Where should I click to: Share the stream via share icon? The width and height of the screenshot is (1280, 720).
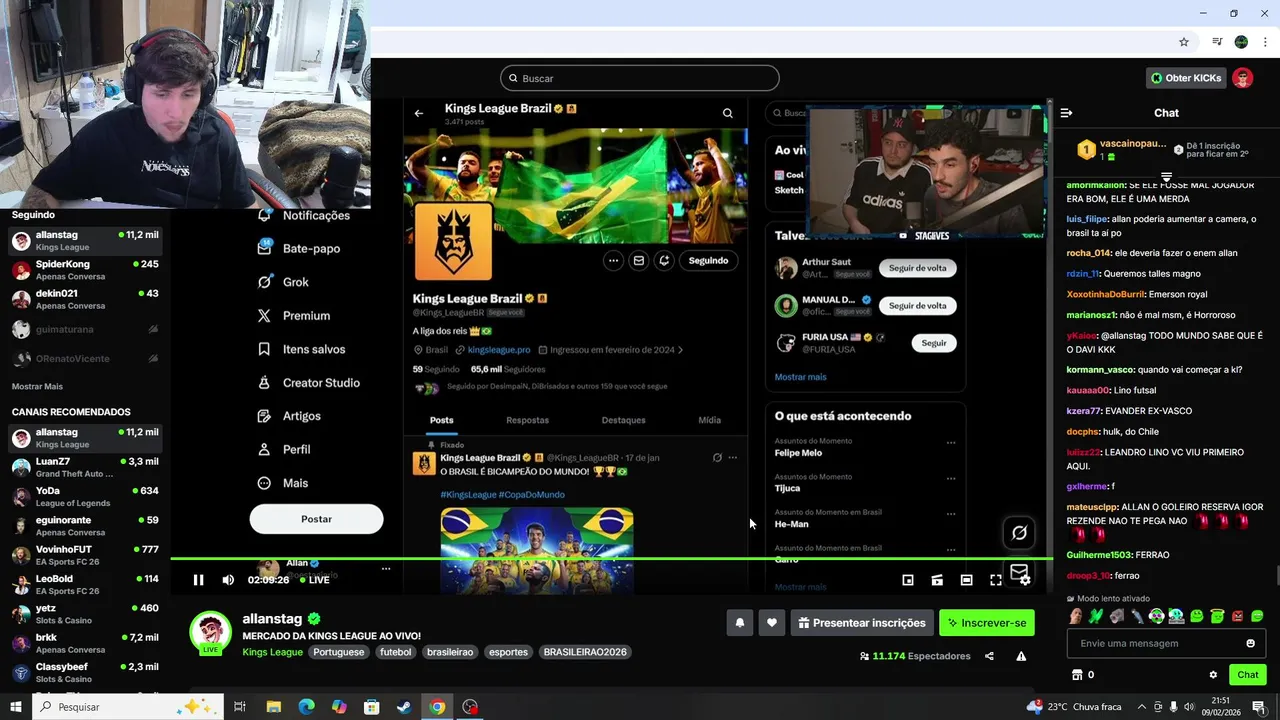(989, 656)
